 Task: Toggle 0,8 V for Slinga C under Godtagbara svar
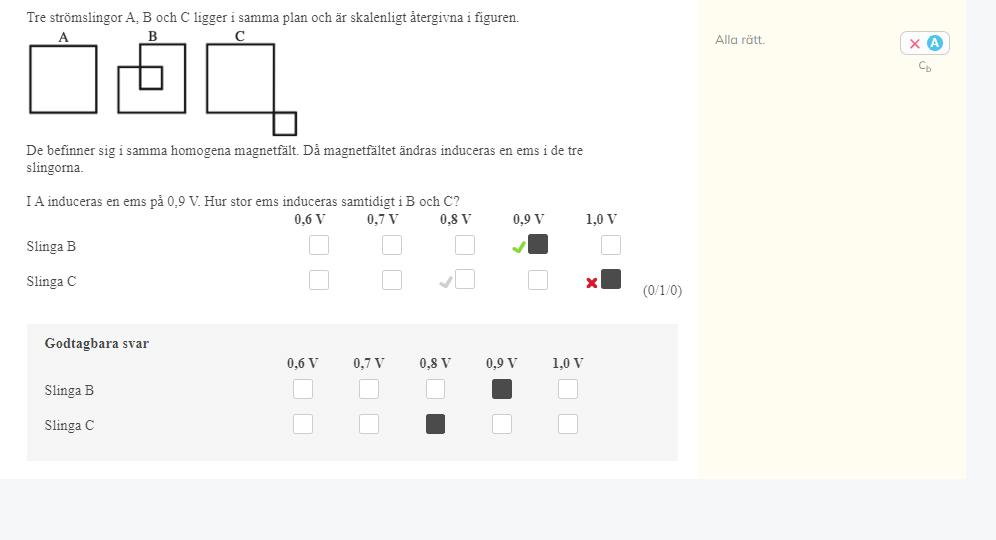(x=435, y=424)
